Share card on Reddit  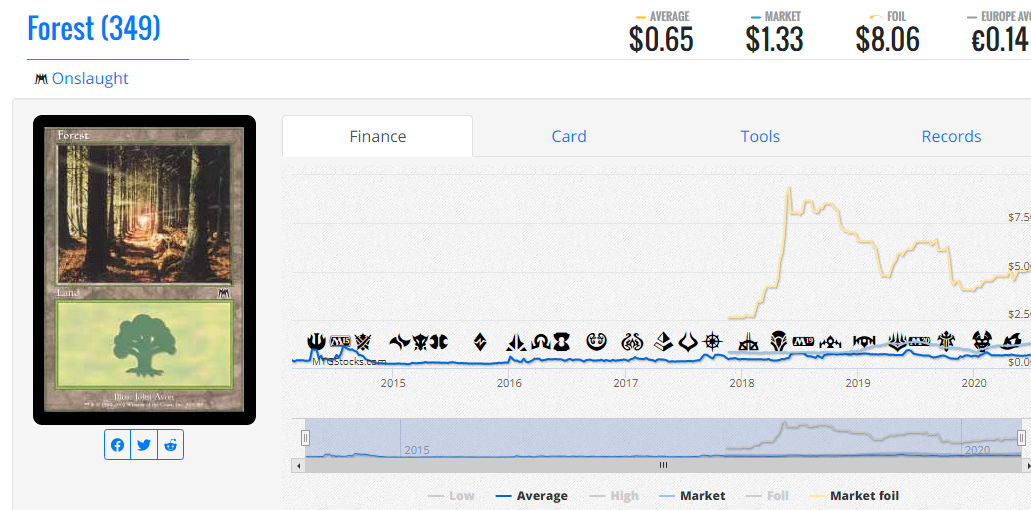coord(171,445)
